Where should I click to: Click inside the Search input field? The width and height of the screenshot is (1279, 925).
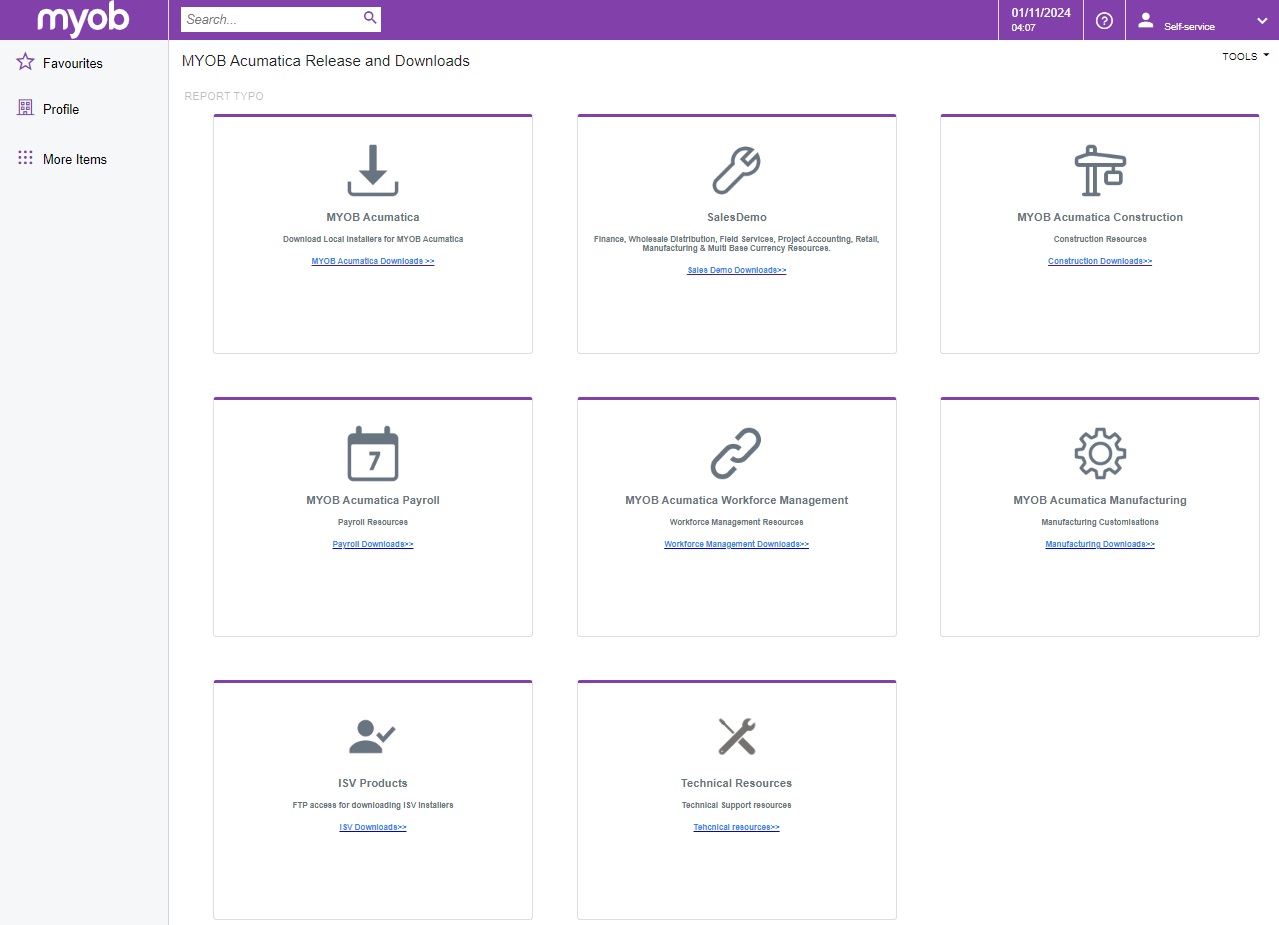pos(270,19)
